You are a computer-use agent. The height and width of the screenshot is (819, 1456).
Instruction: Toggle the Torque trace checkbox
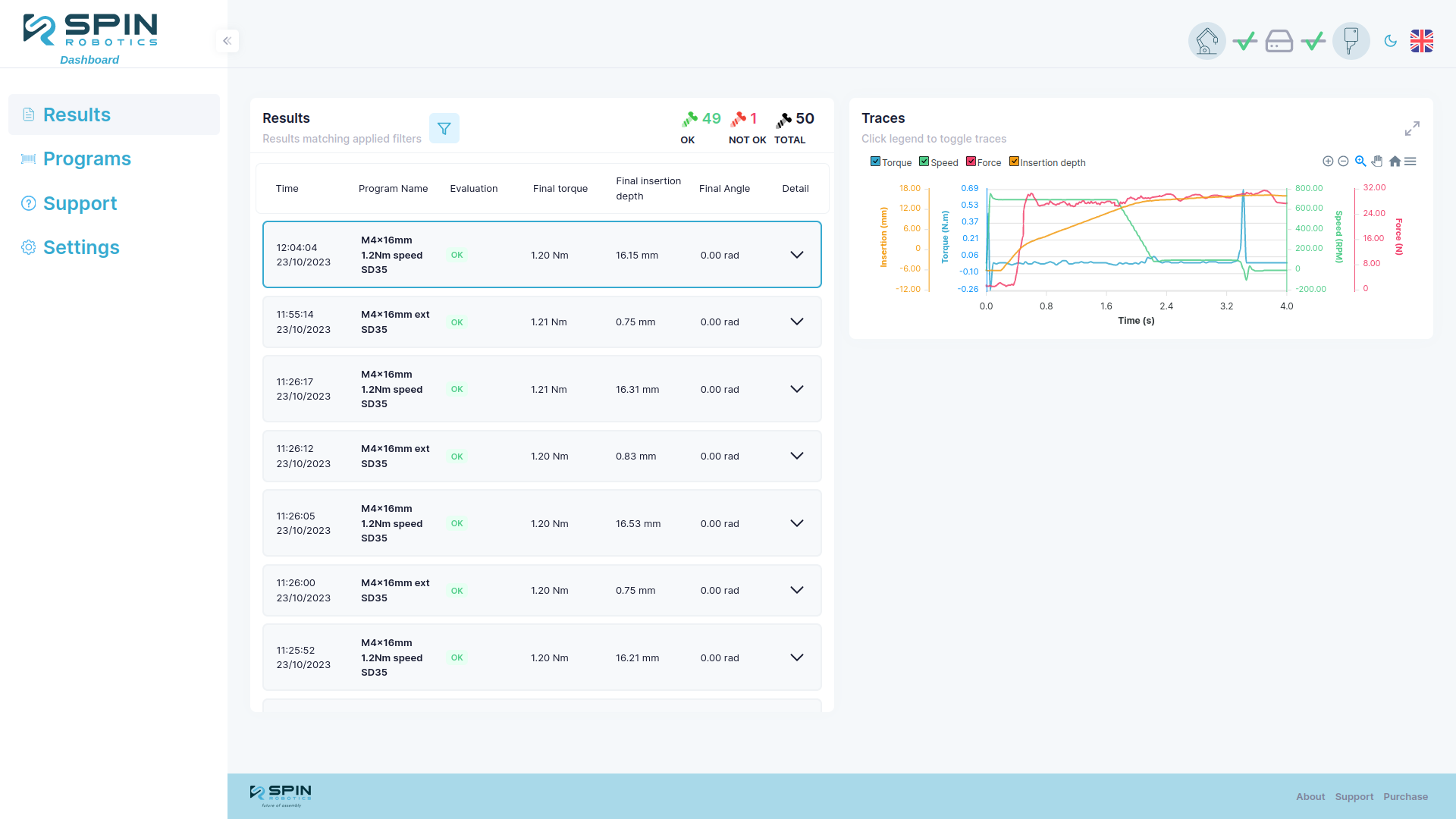point(875,162)
